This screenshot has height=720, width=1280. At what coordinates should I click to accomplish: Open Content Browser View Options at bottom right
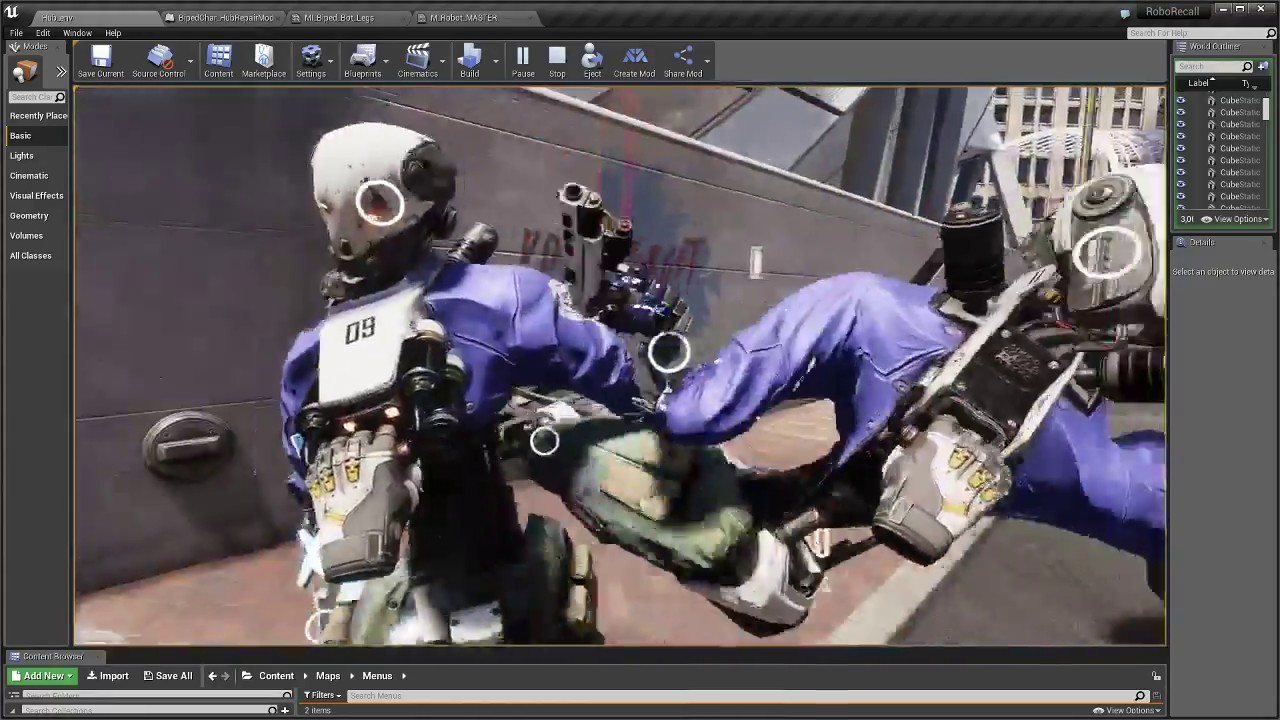tap(1127, 710)
